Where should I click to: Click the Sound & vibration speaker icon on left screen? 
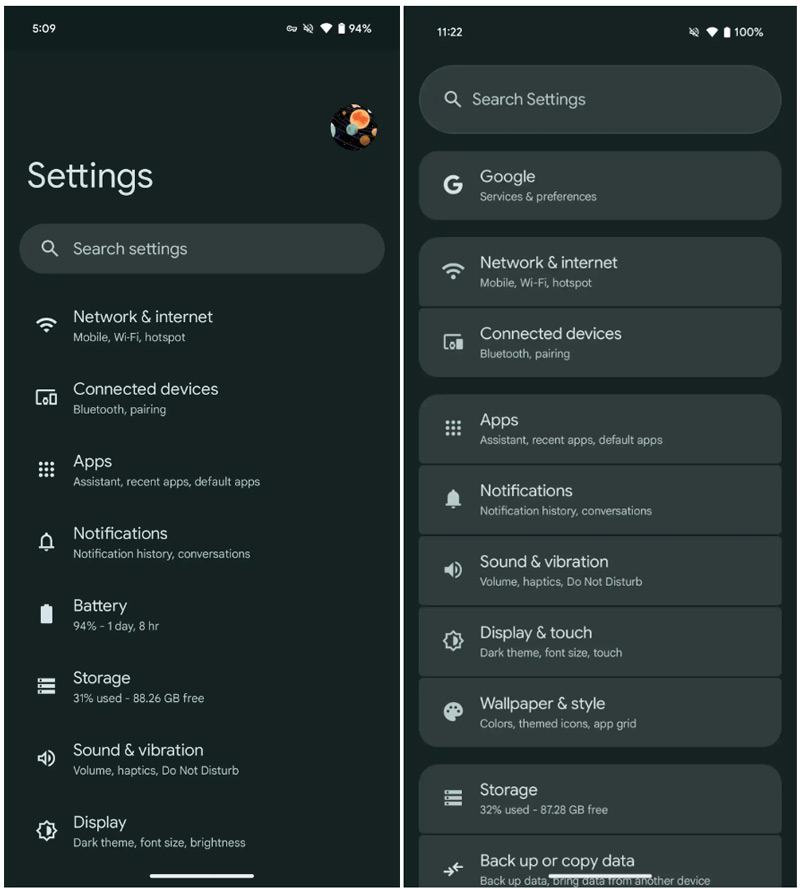coord(46,758)
